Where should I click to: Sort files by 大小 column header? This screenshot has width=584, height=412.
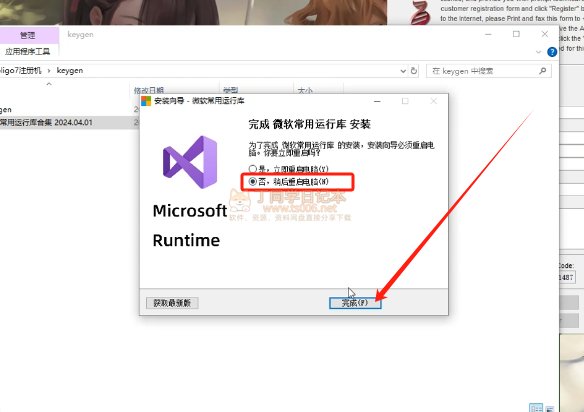(x=305, y=90)
